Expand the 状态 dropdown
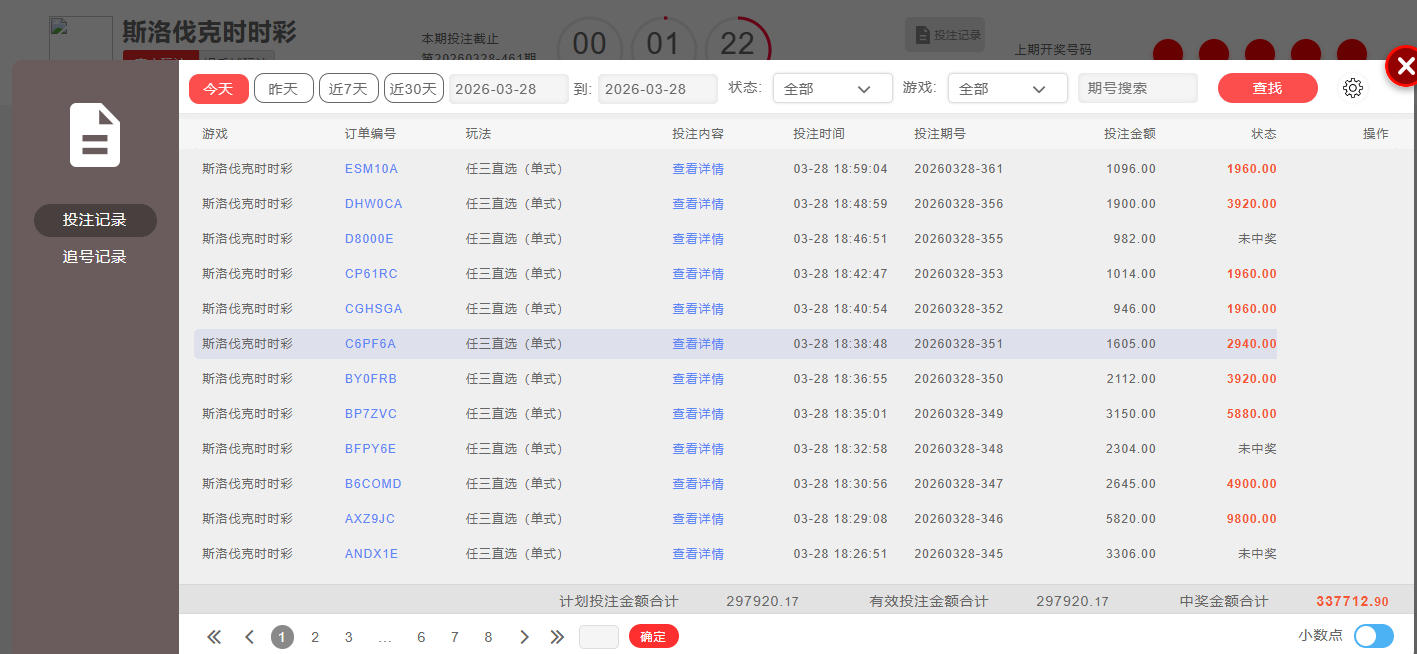This screenshot has height=654, width=1417. point(832,88)
